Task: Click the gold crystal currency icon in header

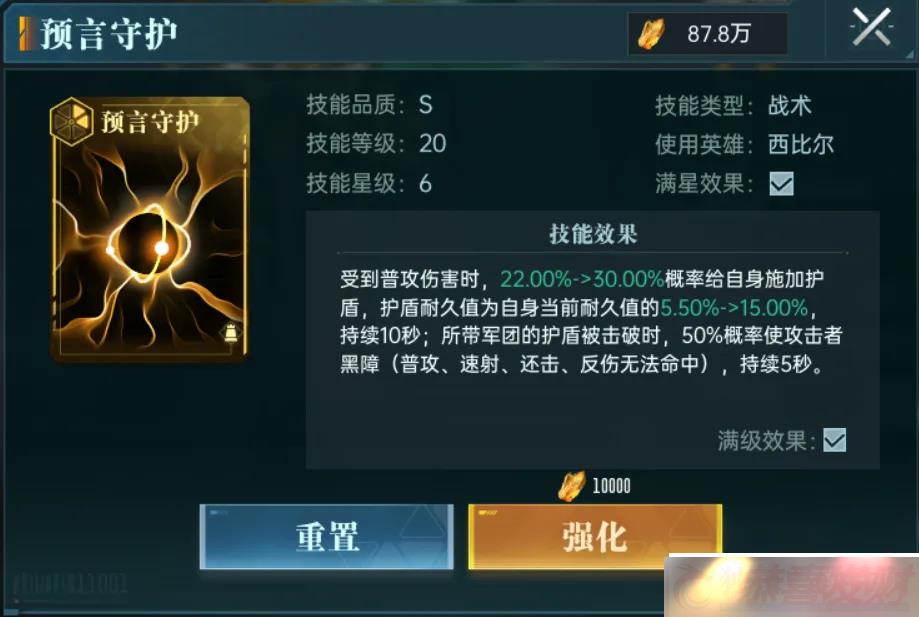Action: click(651, 34)
